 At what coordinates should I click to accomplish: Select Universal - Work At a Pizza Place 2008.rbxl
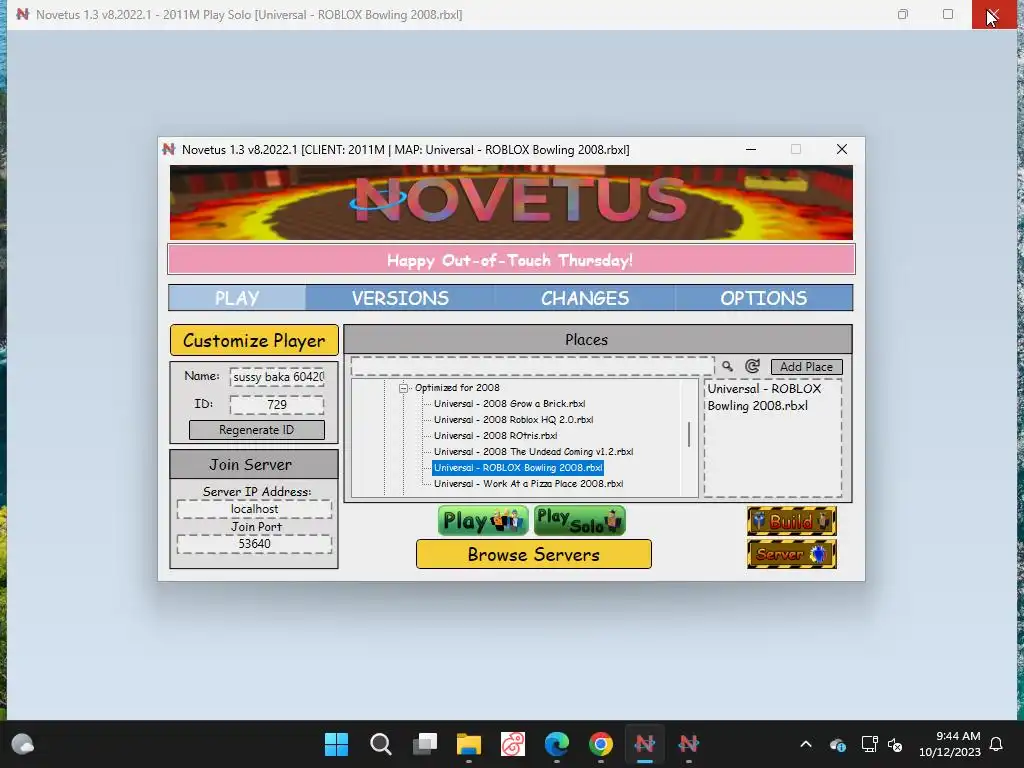pos(528,484)
